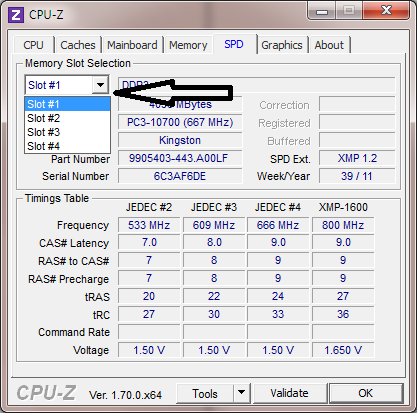Open the About tab
The width and height of the screenshot is (417, 413).
click(329, 45)
